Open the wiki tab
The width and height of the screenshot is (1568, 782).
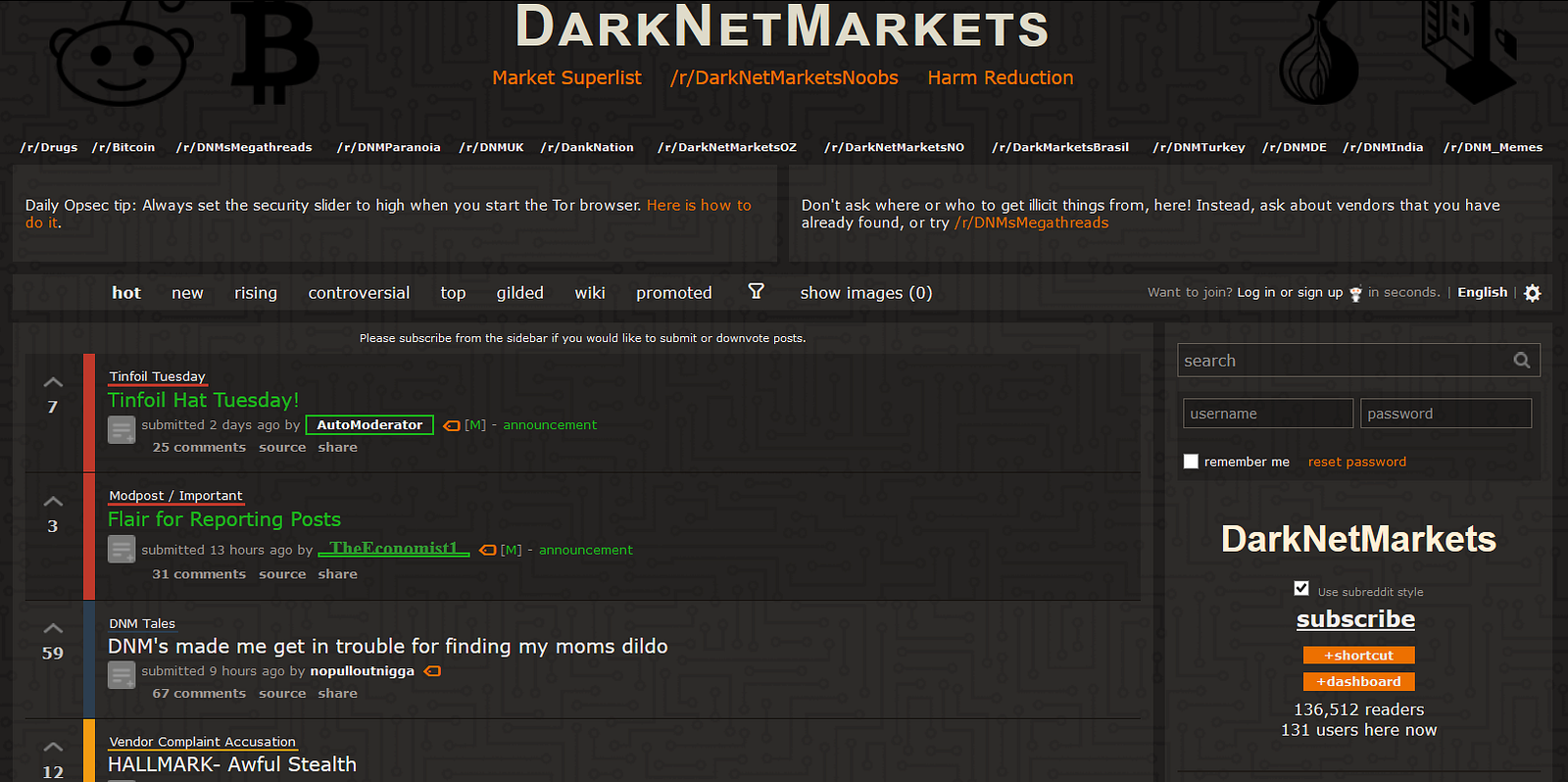590,293
